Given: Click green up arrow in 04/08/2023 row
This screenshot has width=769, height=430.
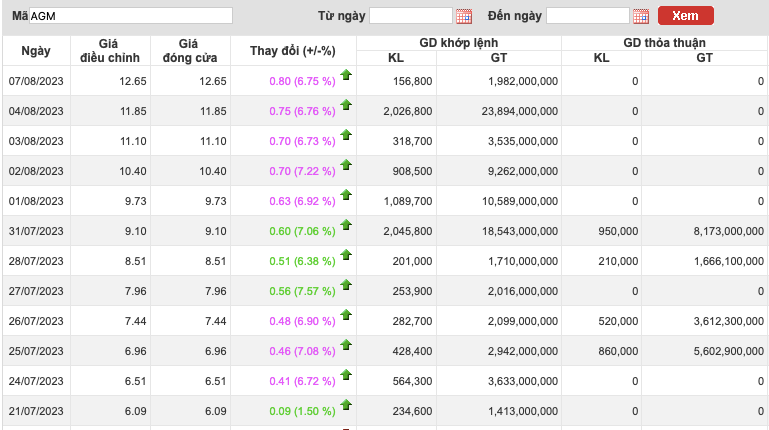Looking at the screenshot, I should click(346, 105).
